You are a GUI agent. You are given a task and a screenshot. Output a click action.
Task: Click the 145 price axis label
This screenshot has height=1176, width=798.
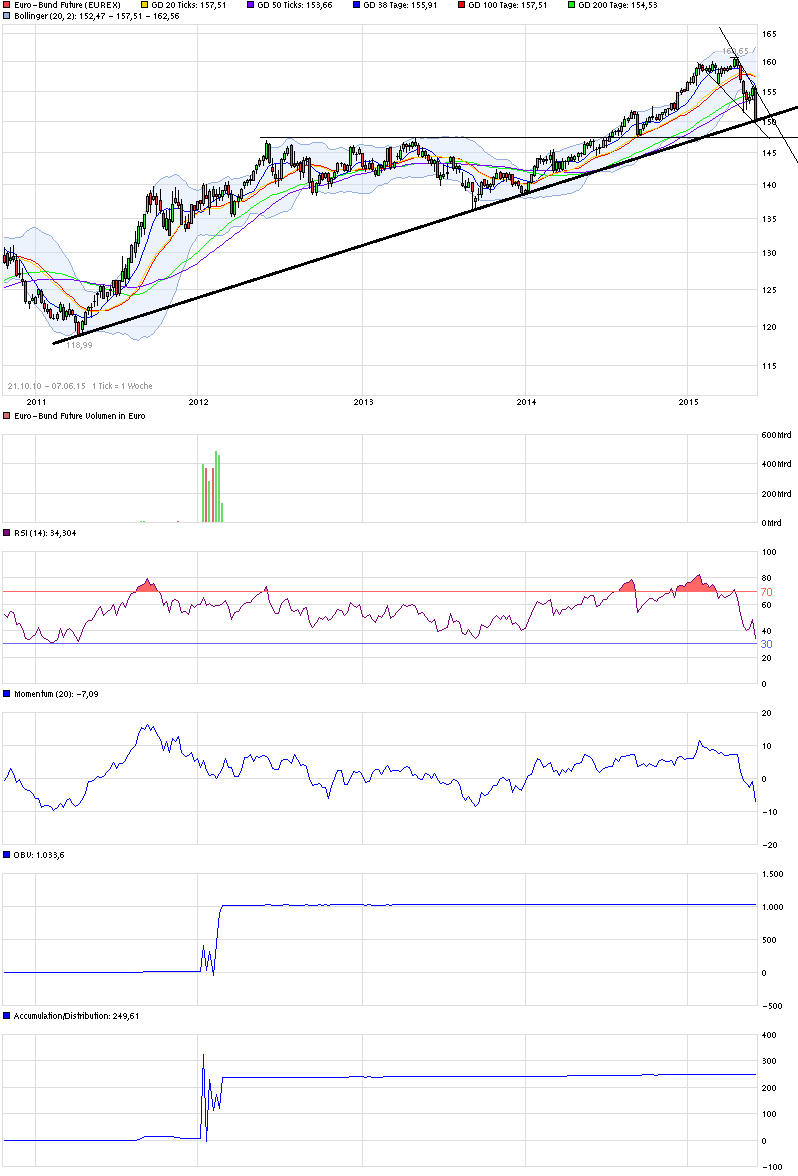pos(770,153)
